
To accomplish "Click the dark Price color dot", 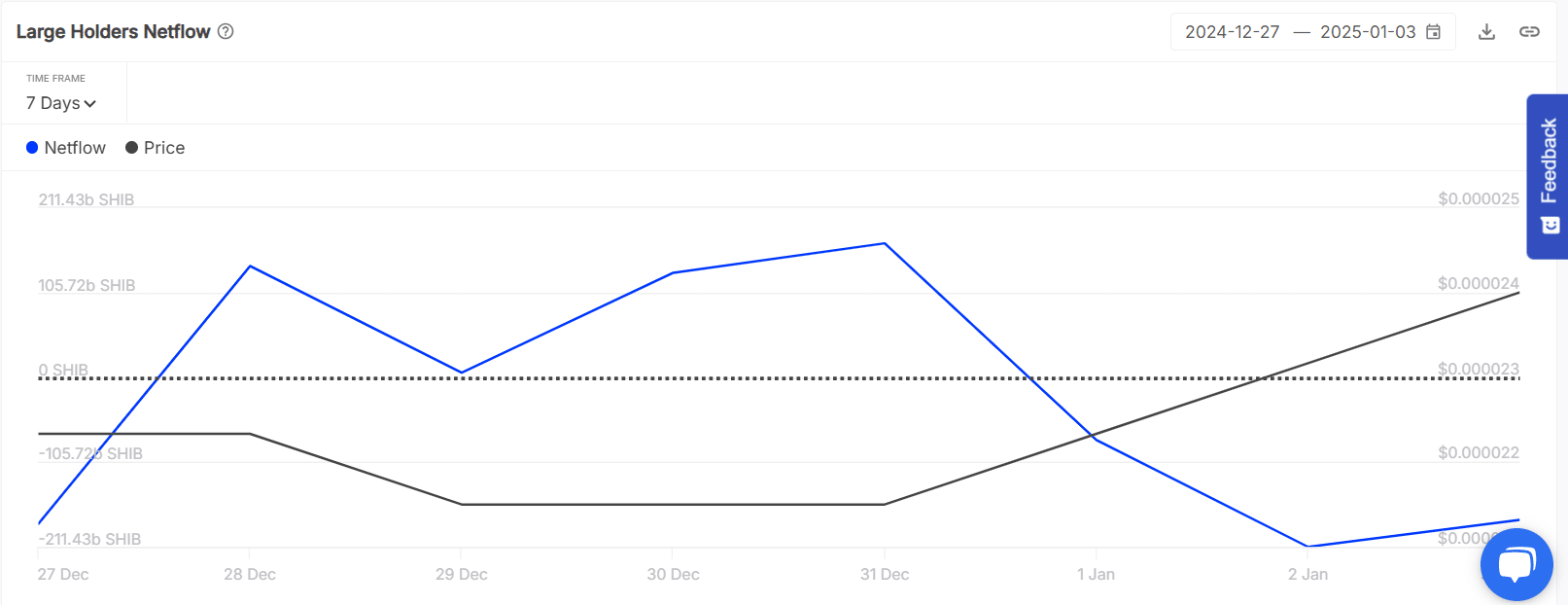I will click(131, 148).
